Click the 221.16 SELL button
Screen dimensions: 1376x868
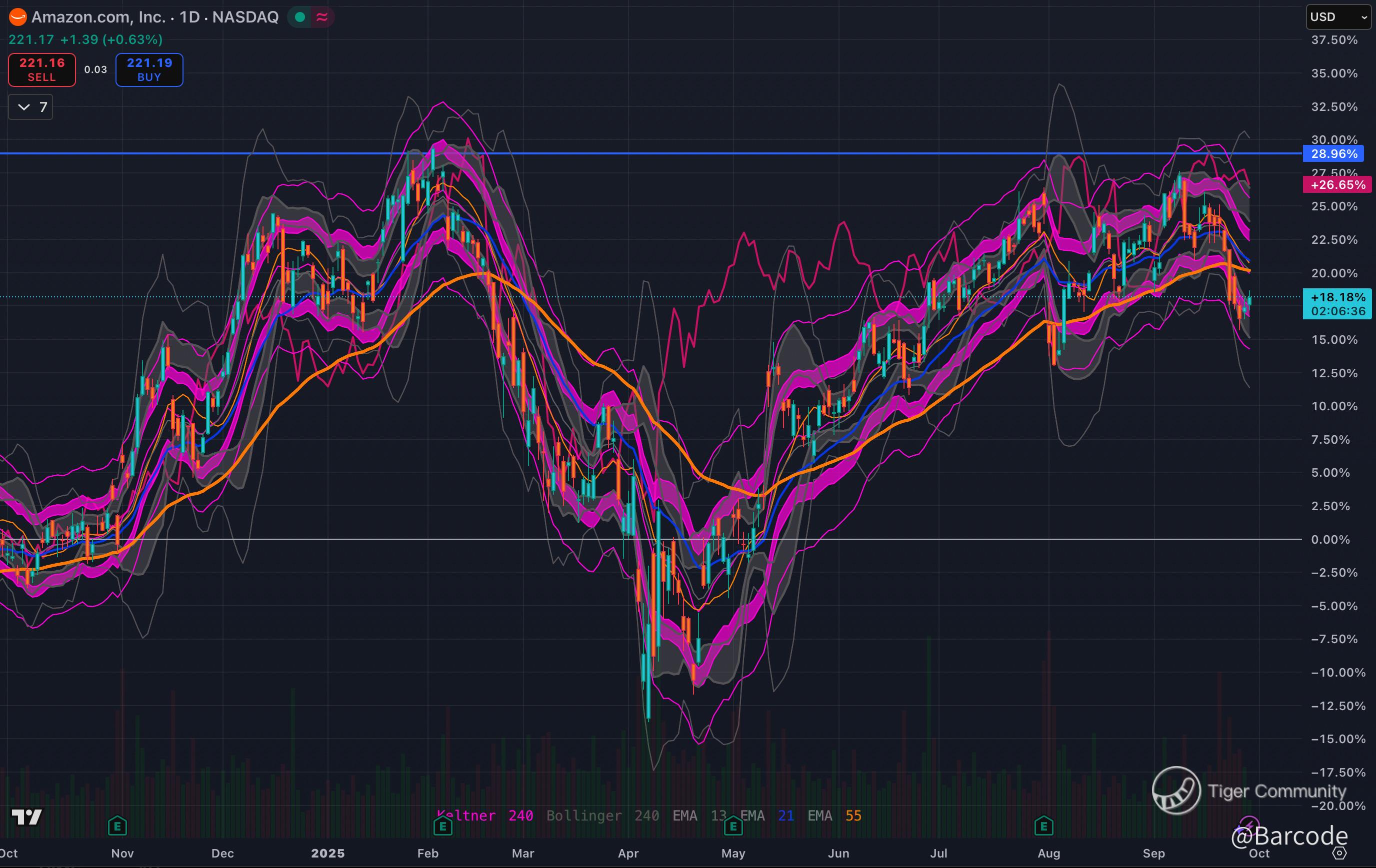pyautogui.click(x=41, y=69)
